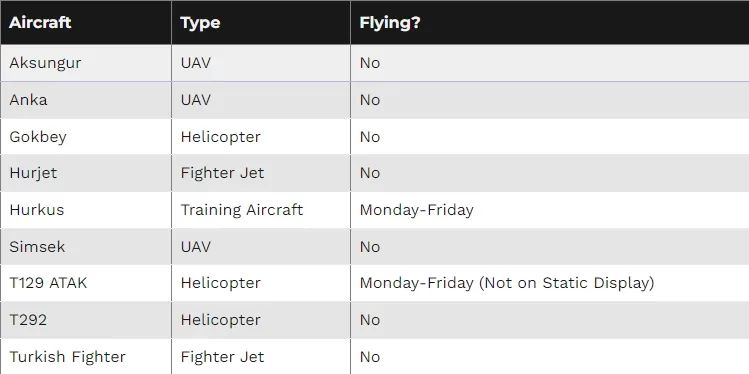The height and width of the screenshot is (374, 749).
Task: Click the Simsek aircraft name
Action: (37, 246)
